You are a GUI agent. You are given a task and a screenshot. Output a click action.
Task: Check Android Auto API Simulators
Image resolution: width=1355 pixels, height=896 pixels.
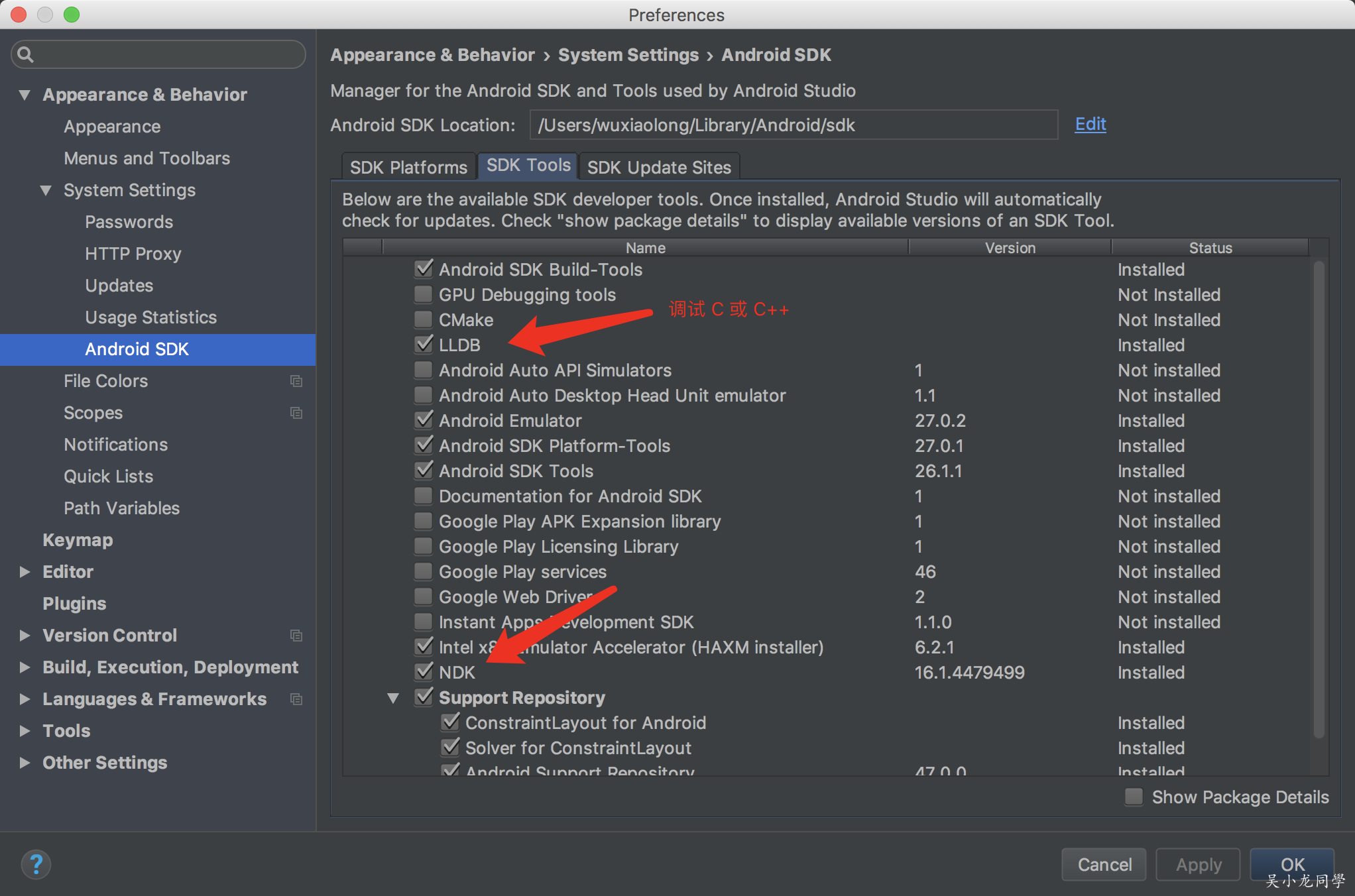(423, 370)
